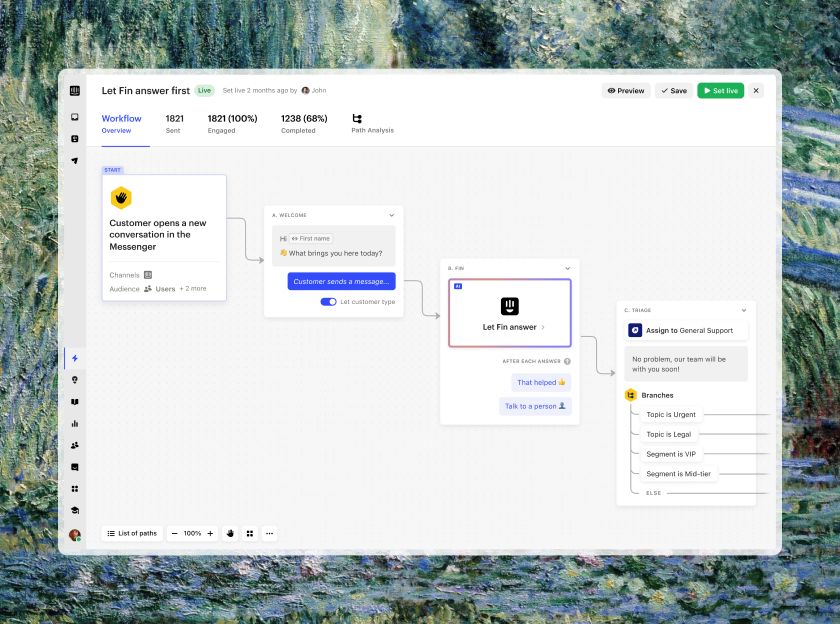Collapse the B. Fin block chevron
Image resolution: width=840 pixels, height=624 pixels.
click(567, 268)
